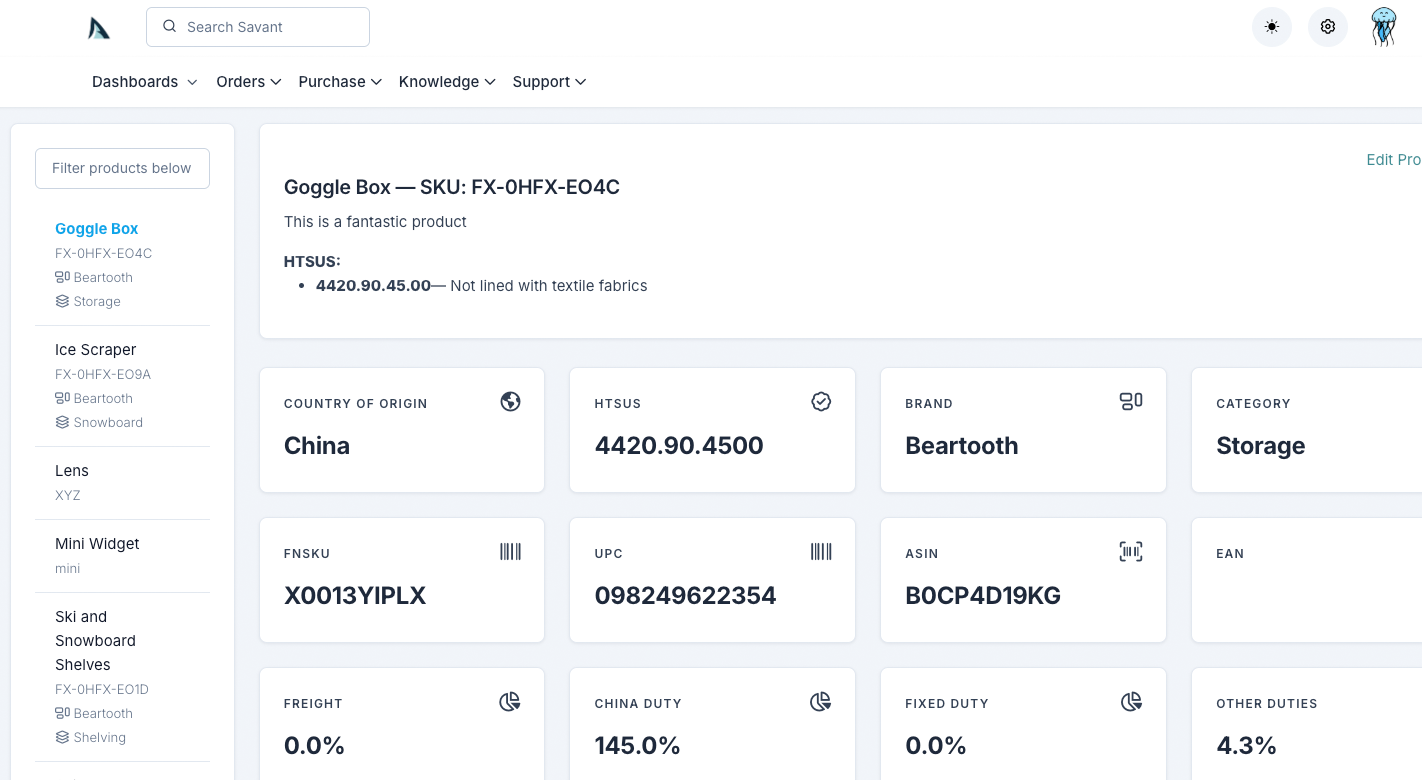Click the brand icon on Beartooth card

[1131, 402]
